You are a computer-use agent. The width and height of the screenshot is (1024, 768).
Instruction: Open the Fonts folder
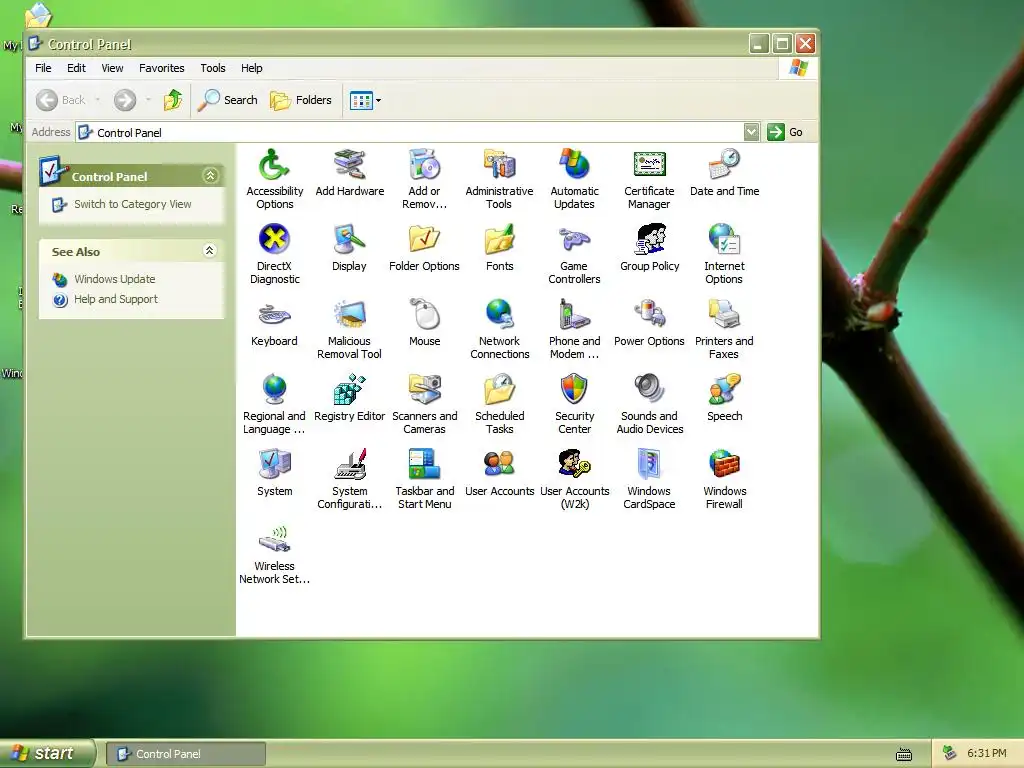click(500, 248)
